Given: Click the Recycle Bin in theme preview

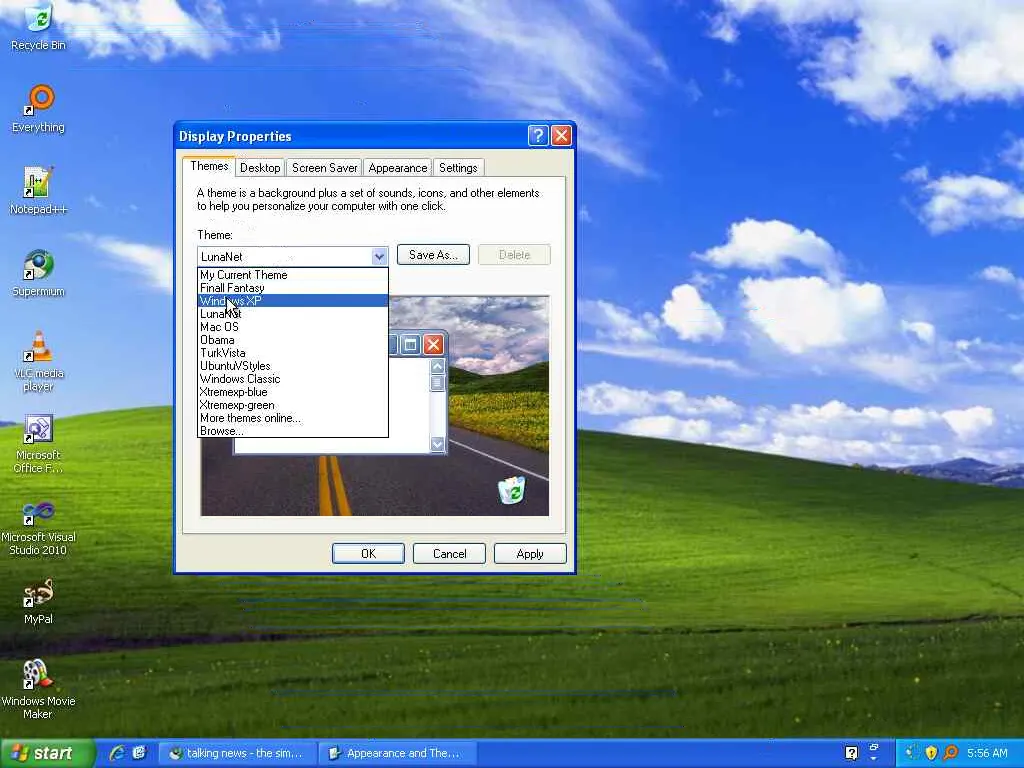Looking at the screenshot, I should coord(511,490).
